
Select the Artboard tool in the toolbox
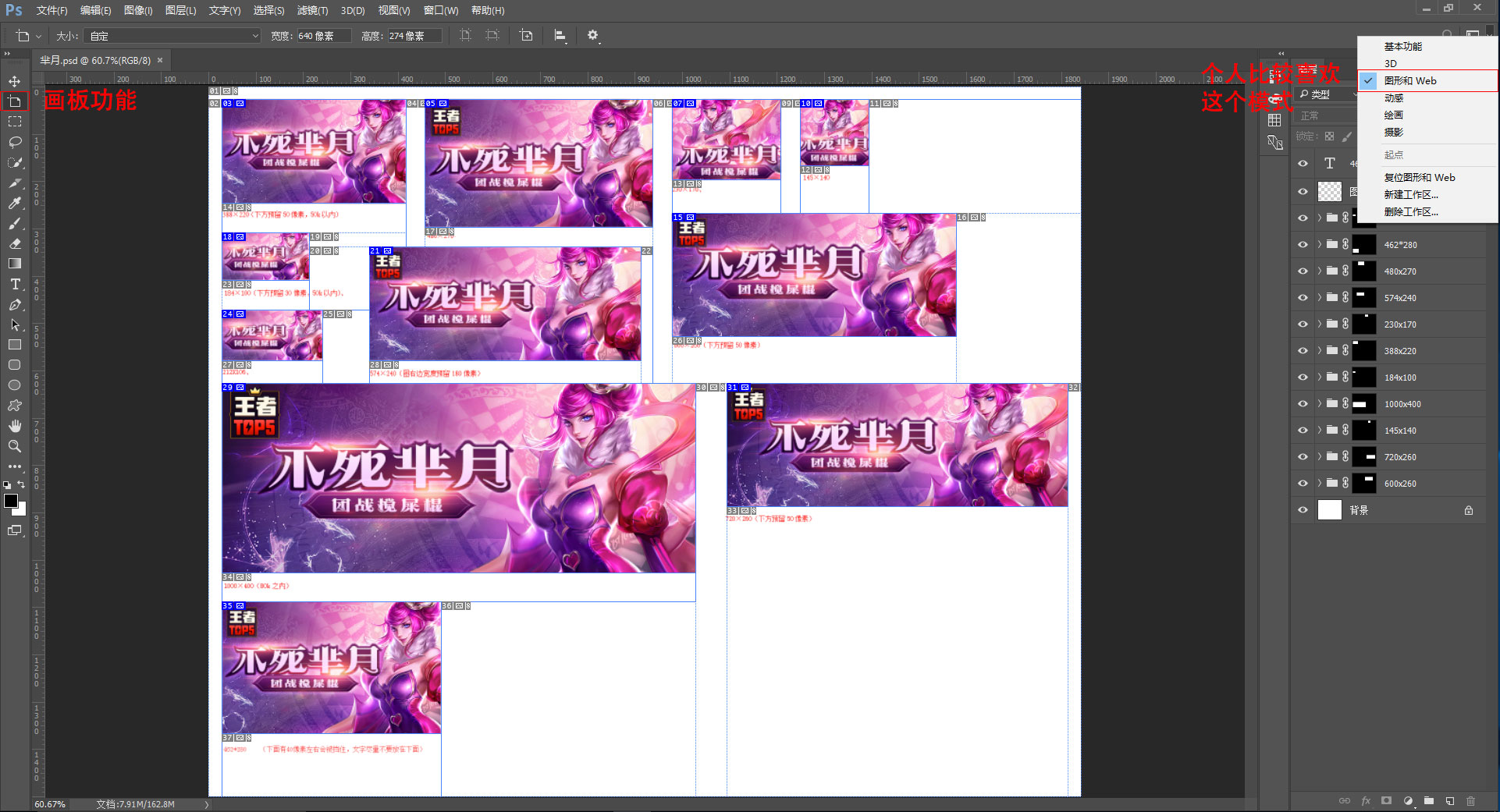[x=15, y=101]
